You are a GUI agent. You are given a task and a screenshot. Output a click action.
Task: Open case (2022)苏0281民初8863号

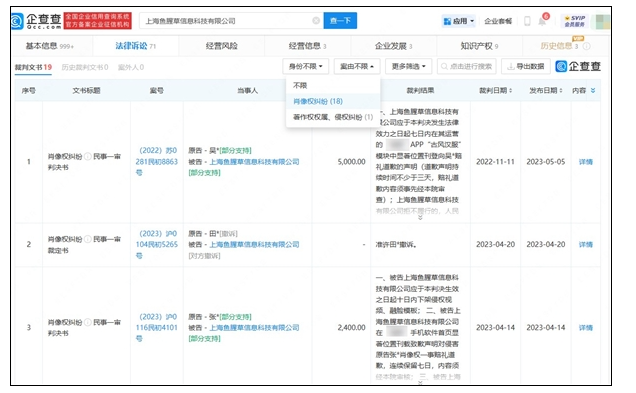[x=157, y=161]
